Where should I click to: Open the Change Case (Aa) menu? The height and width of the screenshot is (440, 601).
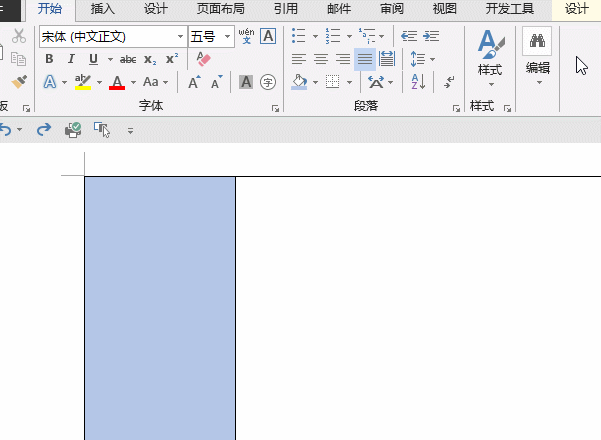coord(155,82)
